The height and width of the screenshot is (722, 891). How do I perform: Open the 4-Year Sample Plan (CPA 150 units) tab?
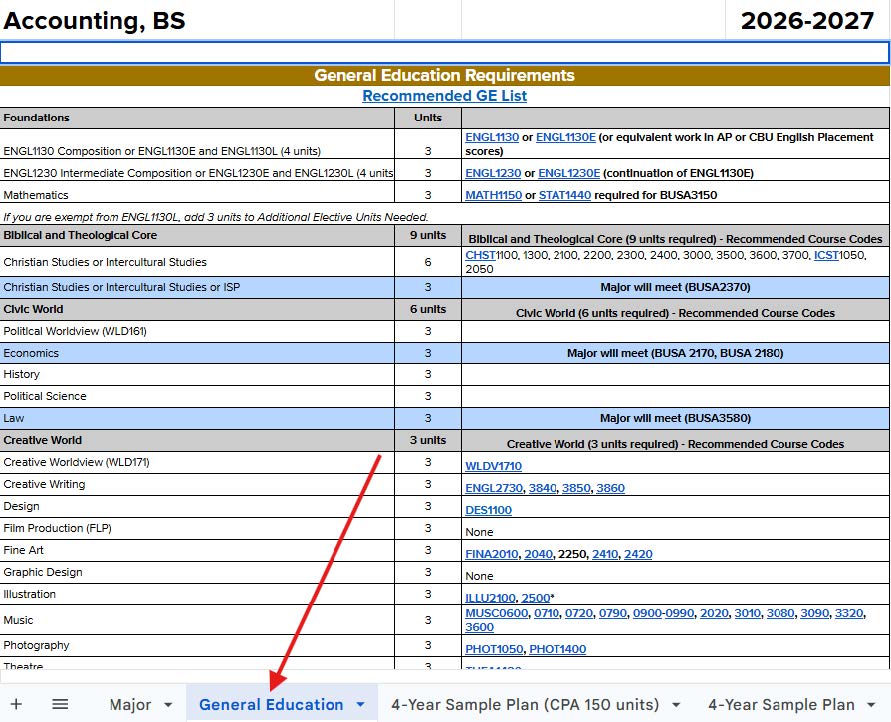click(x=525, y=705)
